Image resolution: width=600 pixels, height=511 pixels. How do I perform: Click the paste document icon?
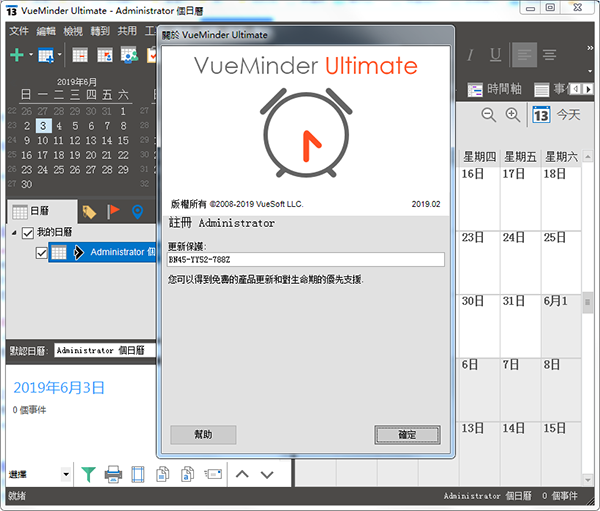188,475
